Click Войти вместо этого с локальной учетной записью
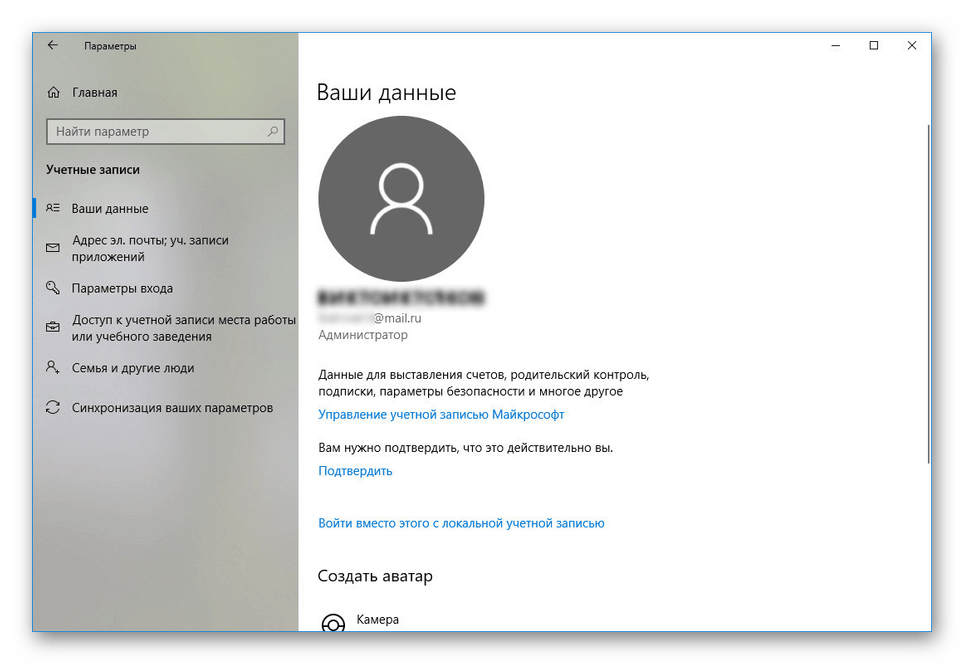Screen dimensions: 964x664 click(x=461, y=523)
